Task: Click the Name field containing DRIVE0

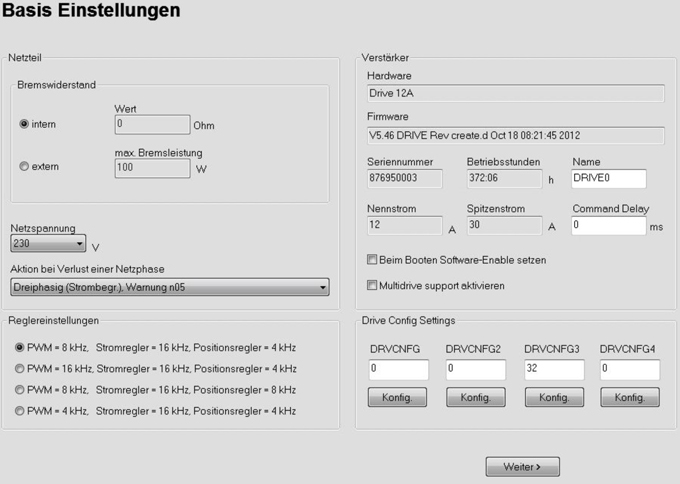Action: coord(608,179)
